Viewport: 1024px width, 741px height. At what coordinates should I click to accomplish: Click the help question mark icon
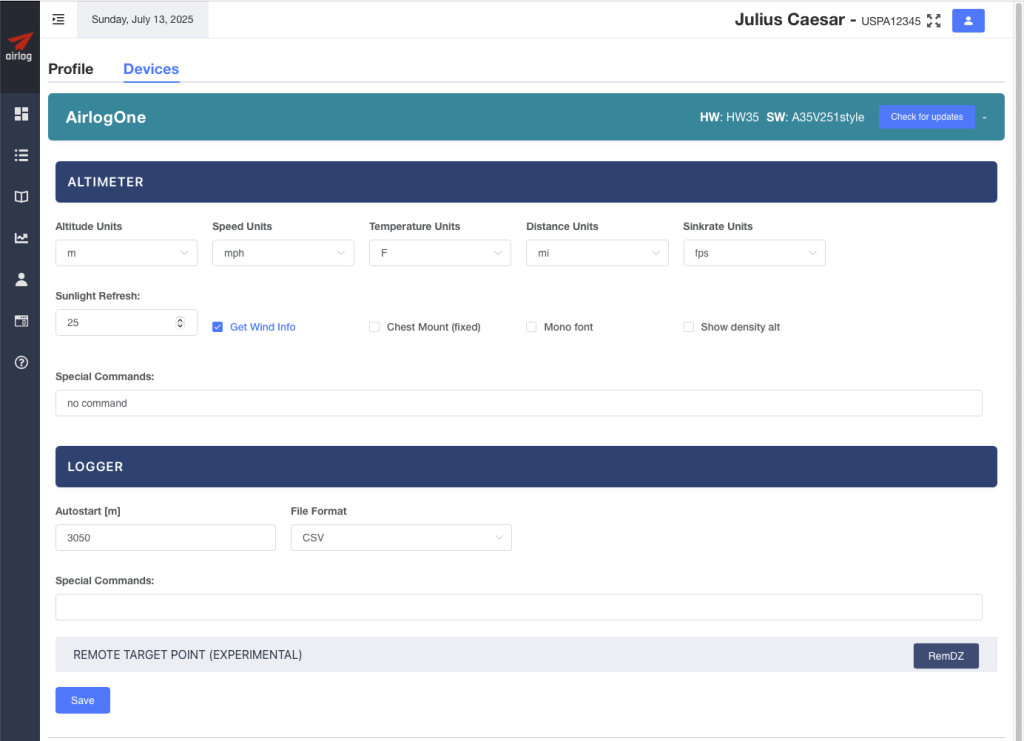(x=20, y=362)
